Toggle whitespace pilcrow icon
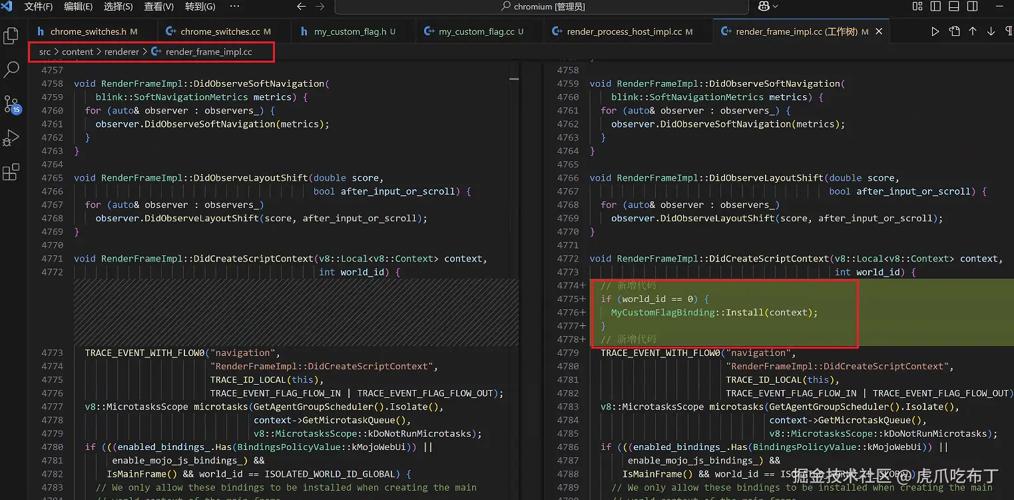Viewport: 1014px width, 500px height. [1009, 31]
